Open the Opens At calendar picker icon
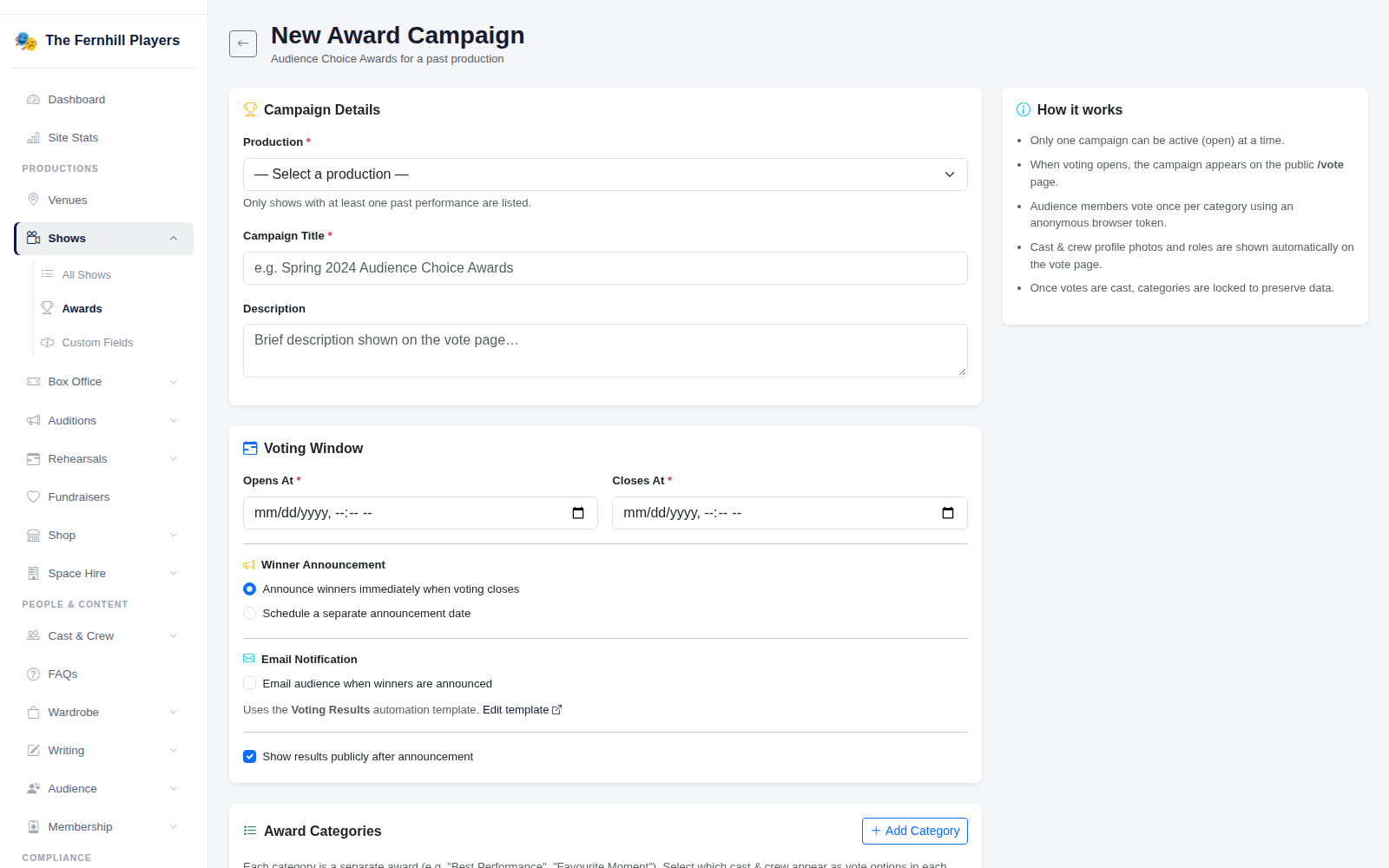Image resolution: width=1389 pixels, height=868 pixels. tap(578, 513)
